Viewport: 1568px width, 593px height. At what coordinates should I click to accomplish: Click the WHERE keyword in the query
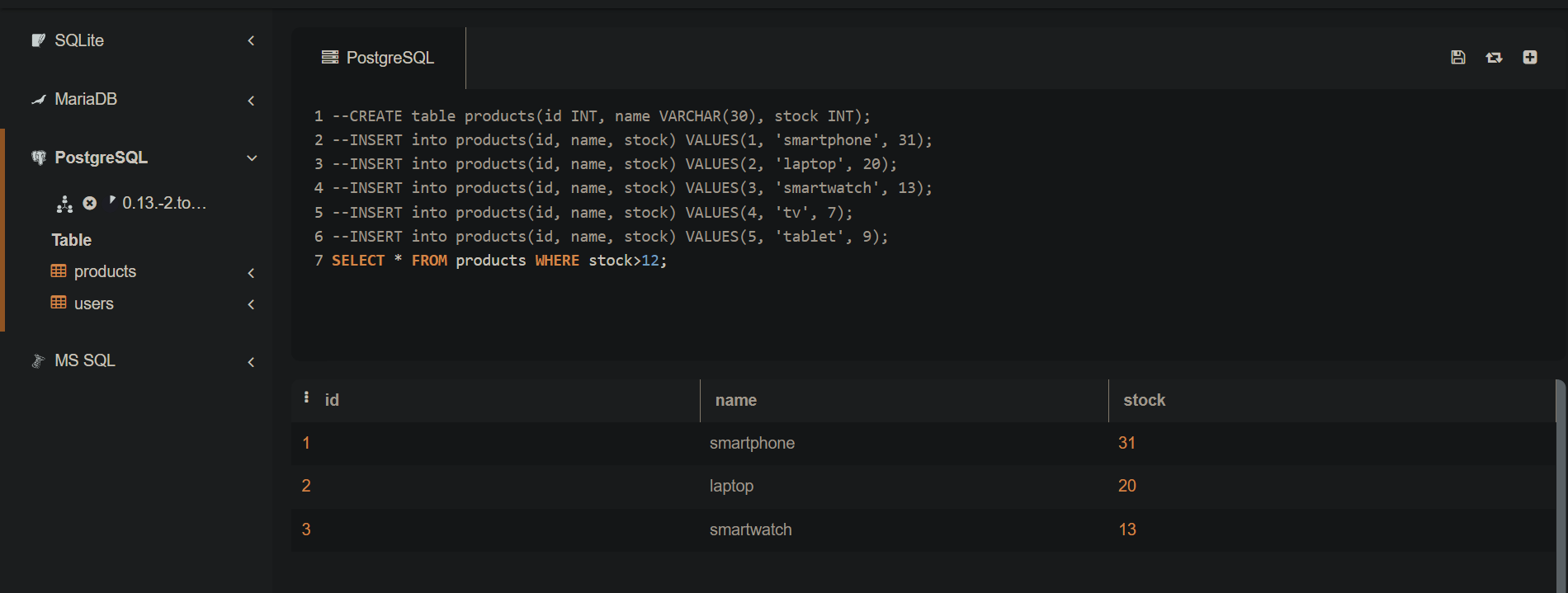pos(557,261)
